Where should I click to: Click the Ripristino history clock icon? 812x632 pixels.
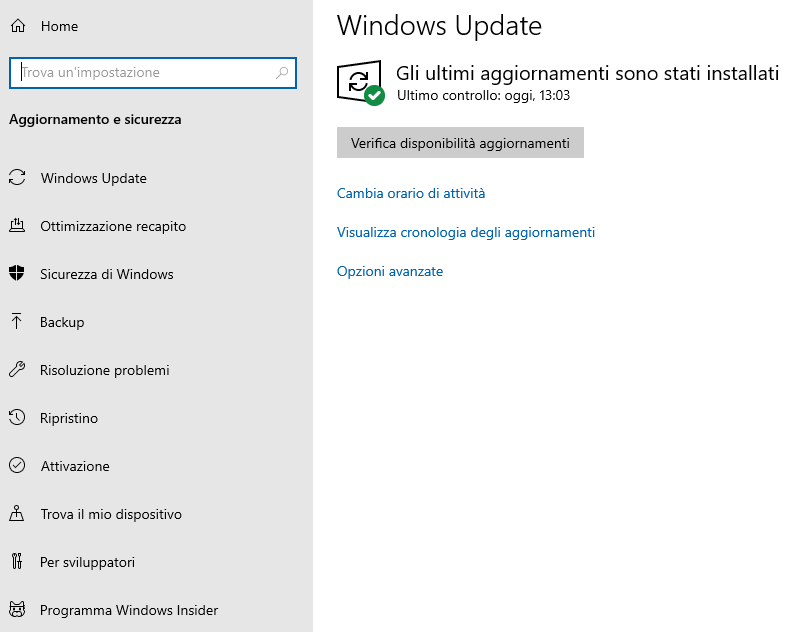[17, 418]
